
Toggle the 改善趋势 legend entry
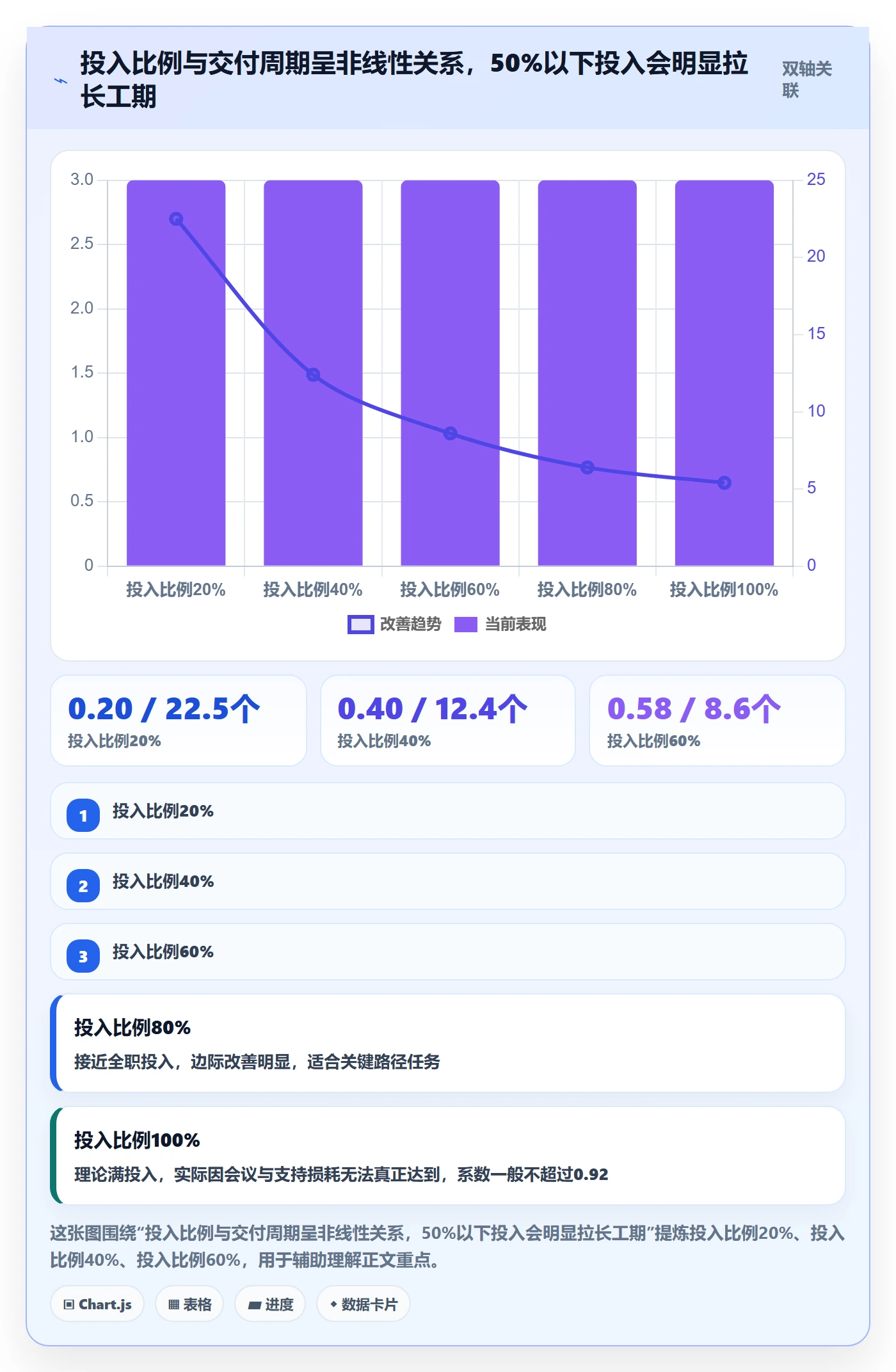coord(394,624)
